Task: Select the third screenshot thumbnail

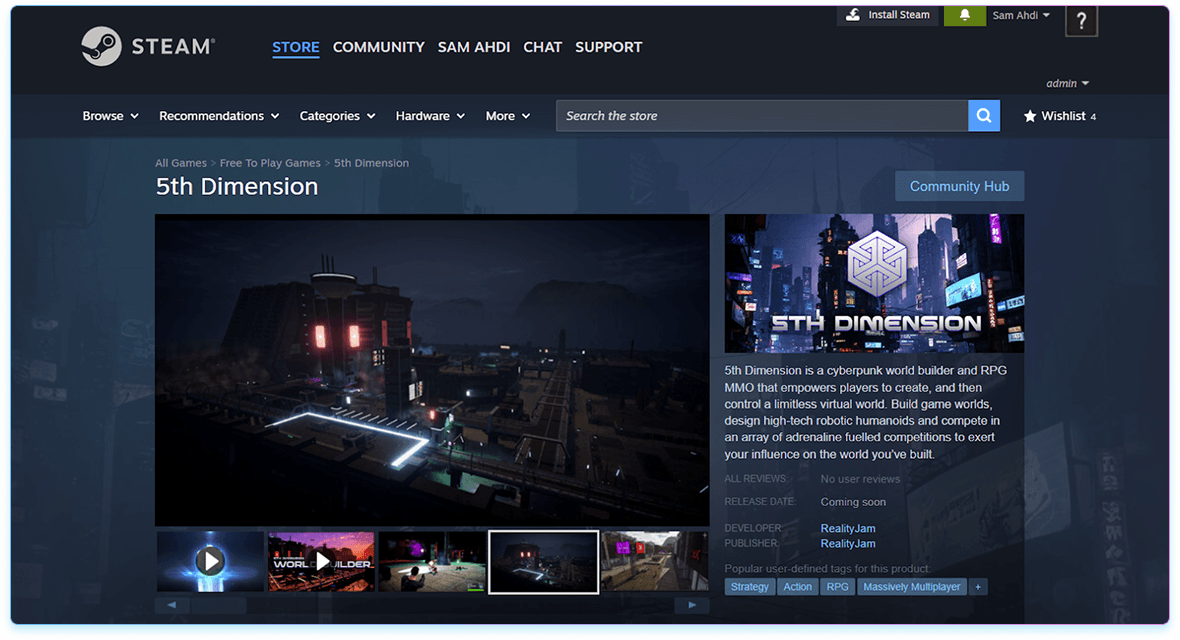Action: point(432,562)
